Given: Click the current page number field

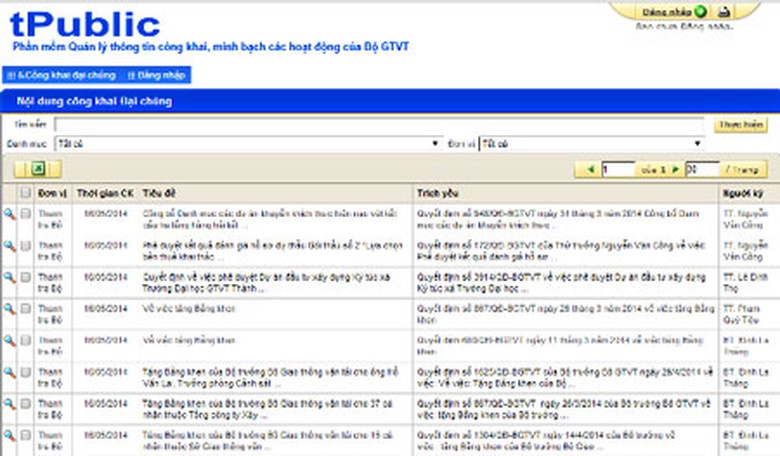Looking at the screenshot, I should tap(617, 170).
